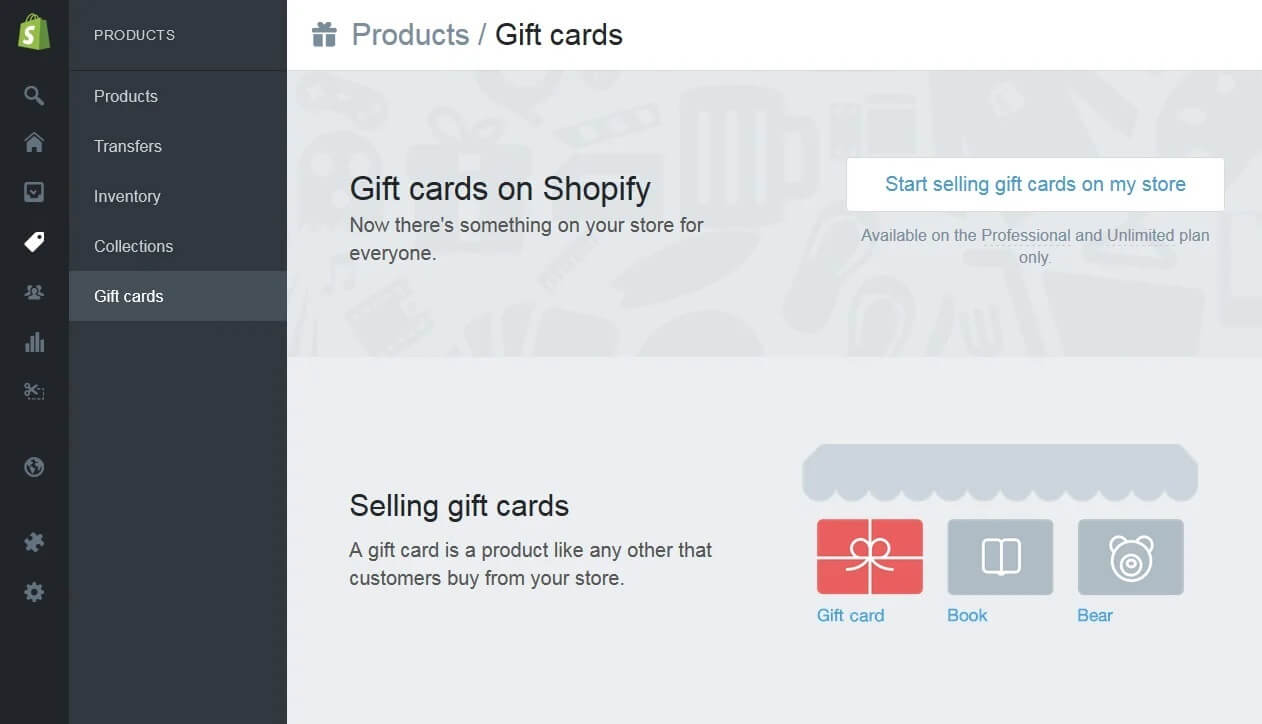Open Apps puzzle piece icon
The height and width of the screenshot is (724, 1262).
coord(34,542)
